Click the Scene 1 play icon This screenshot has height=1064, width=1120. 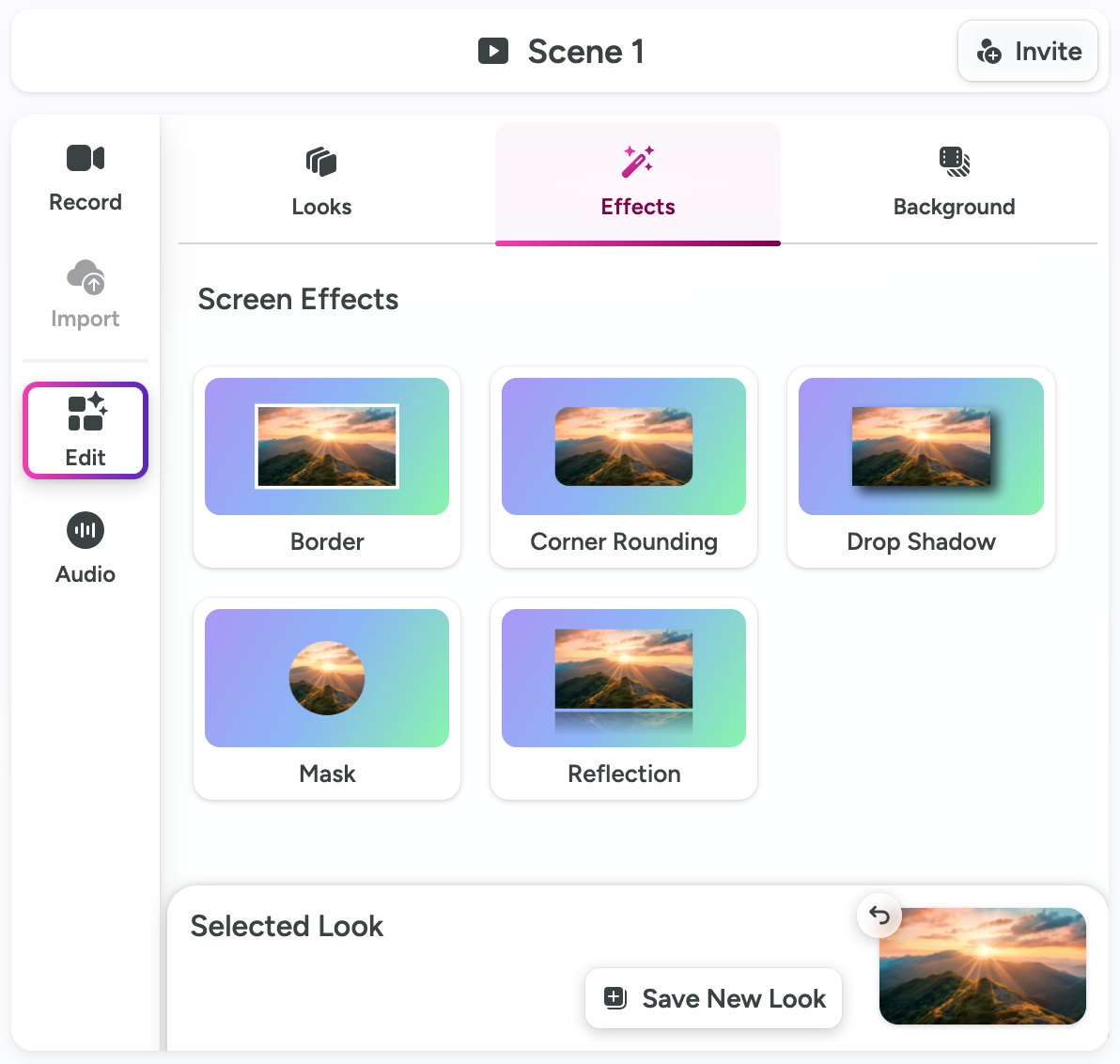[493, 52]
